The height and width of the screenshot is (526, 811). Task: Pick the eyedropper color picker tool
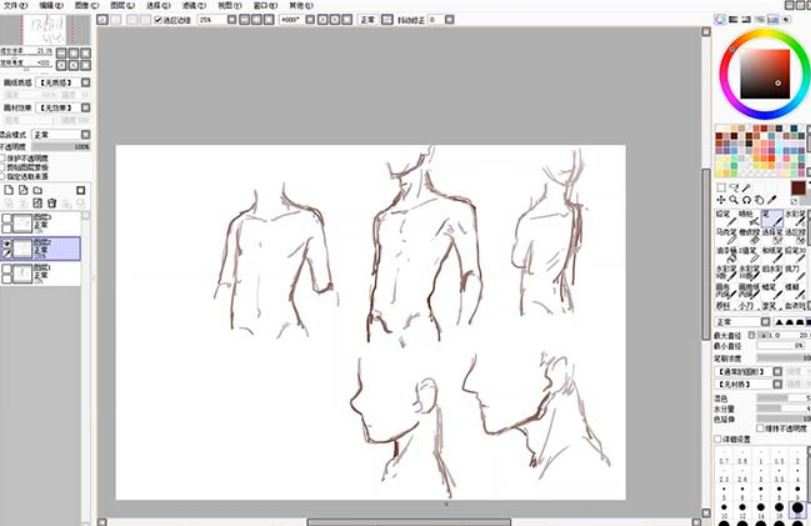click(x=773, y=200)
